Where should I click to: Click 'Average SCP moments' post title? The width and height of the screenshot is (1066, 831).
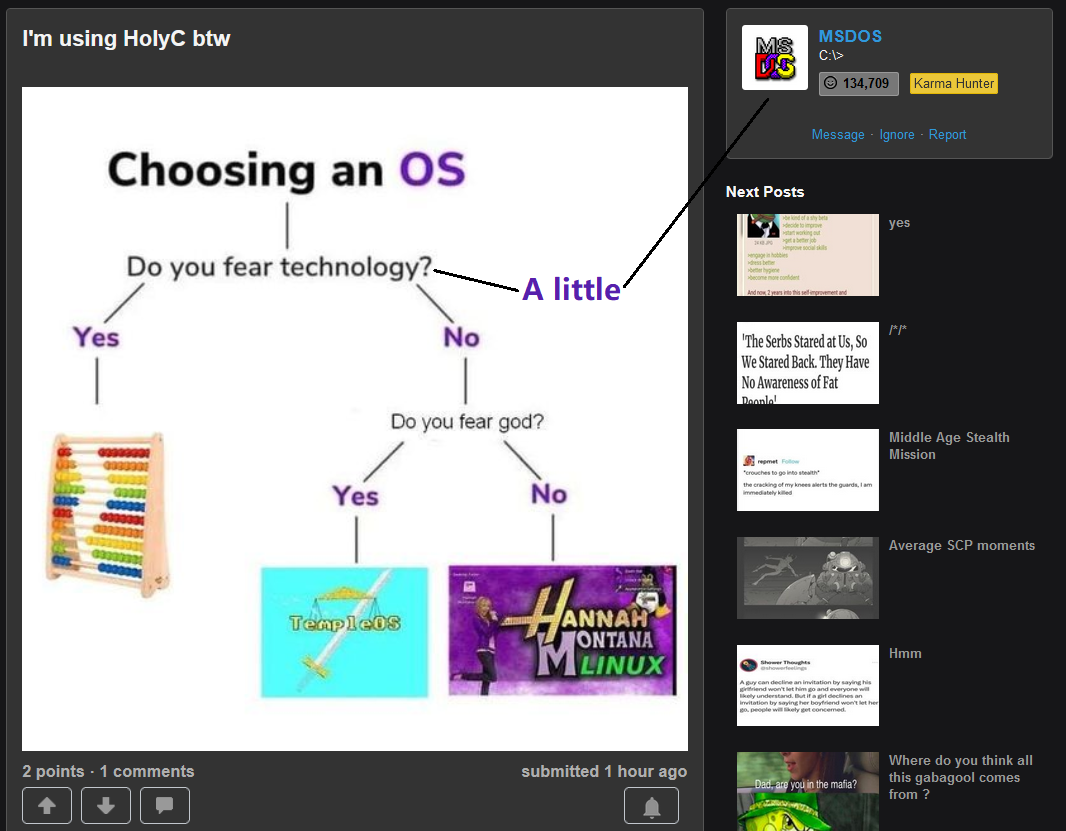[961, 545]
